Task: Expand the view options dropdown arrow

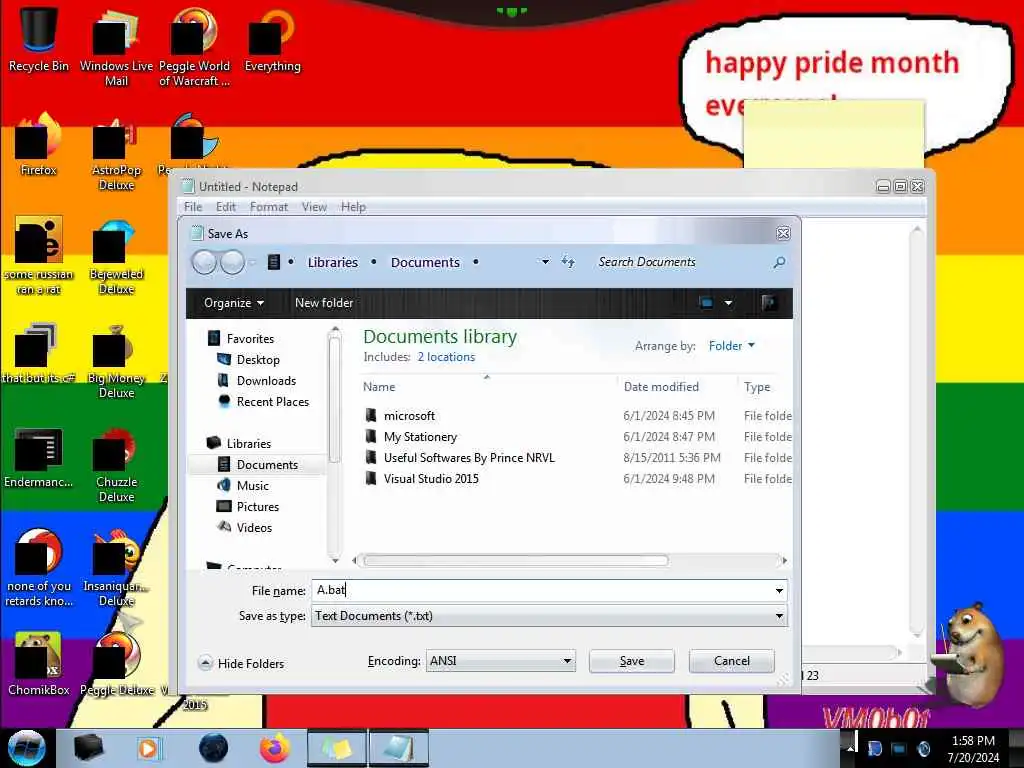Action: click(x=728, y=303)
